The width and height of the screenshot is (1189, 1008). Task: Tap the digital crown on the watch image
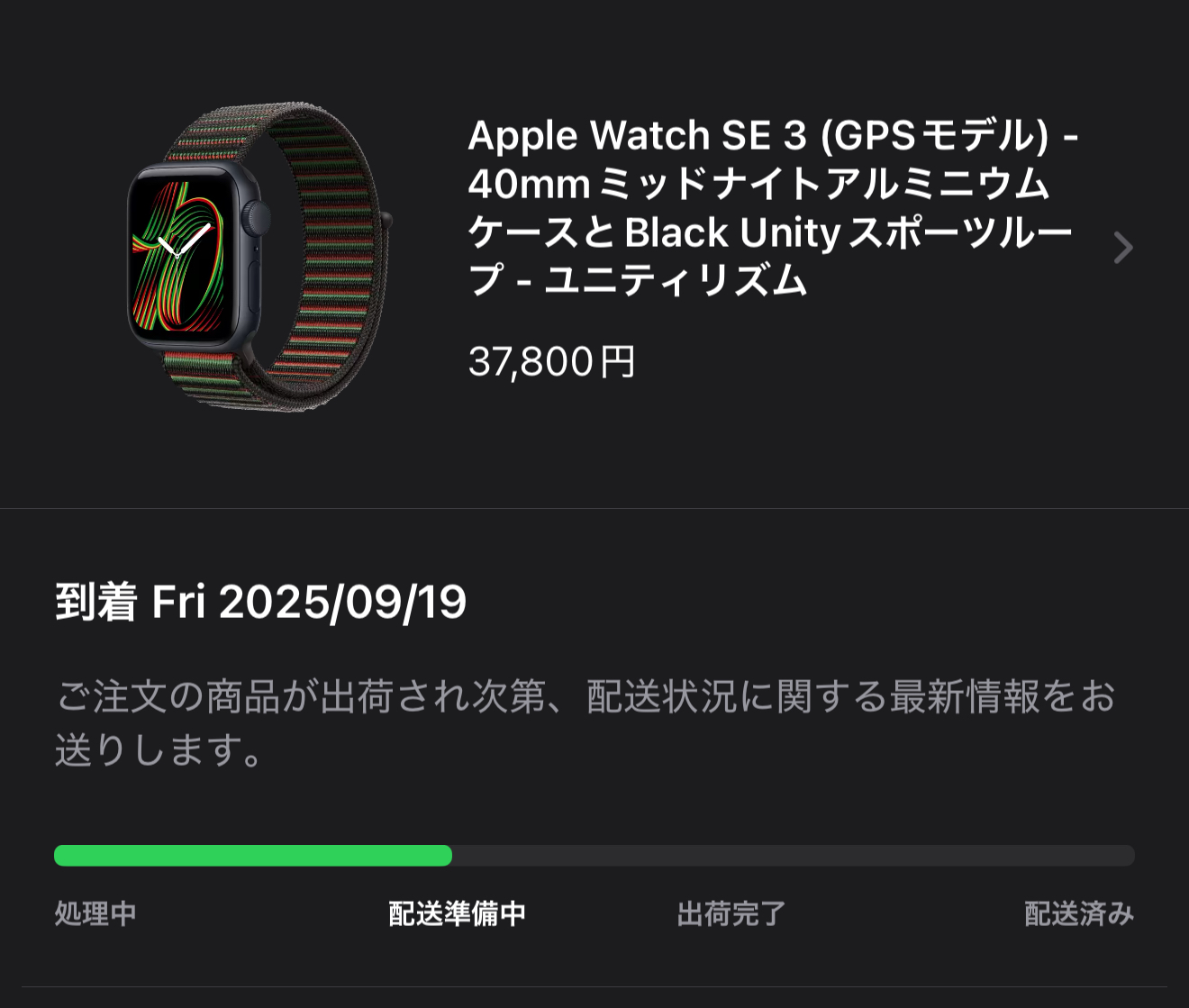tap(260, 217)
